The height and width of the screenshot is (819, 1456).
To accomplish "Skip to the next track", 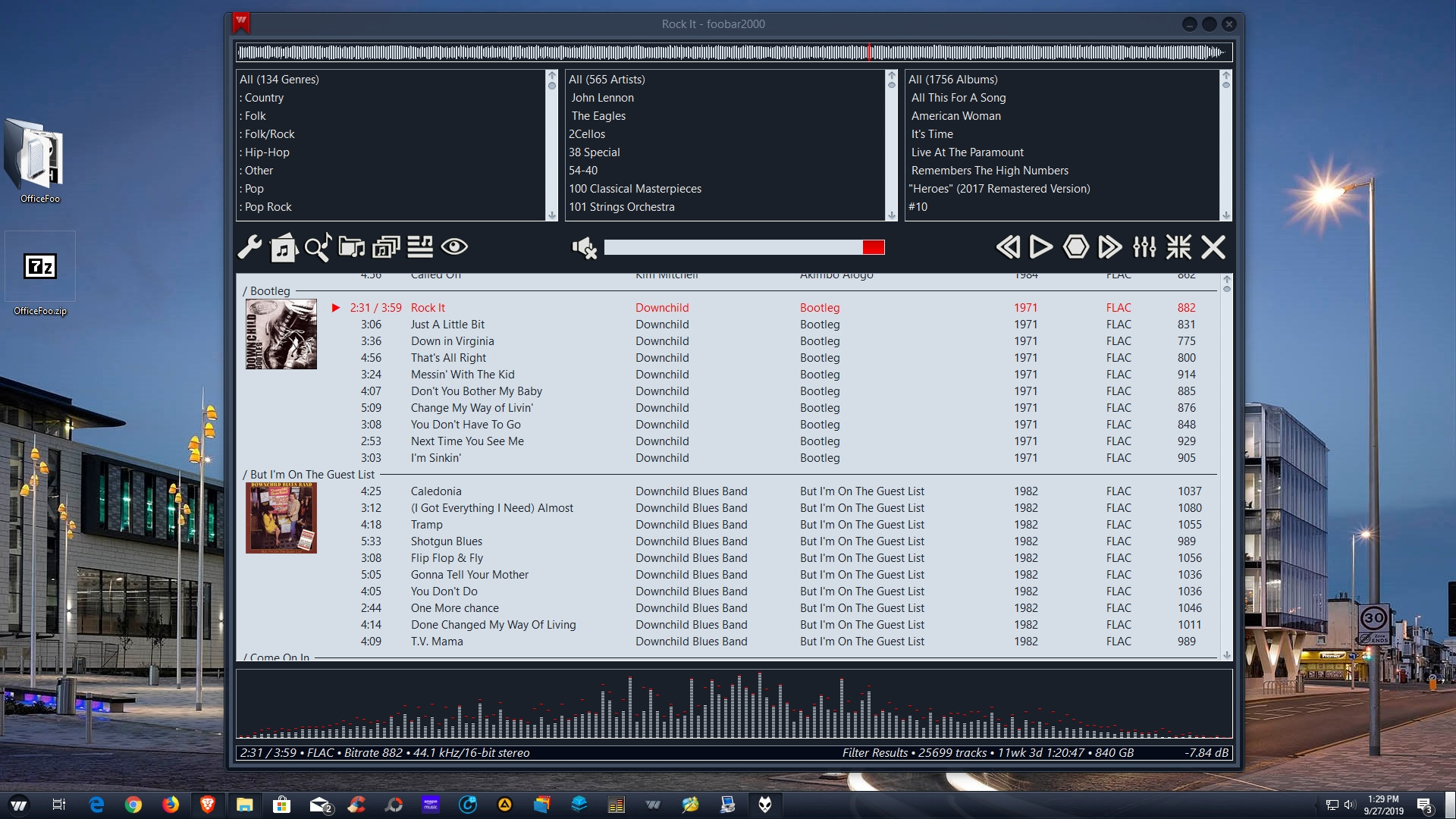I will pos(1109,247).
